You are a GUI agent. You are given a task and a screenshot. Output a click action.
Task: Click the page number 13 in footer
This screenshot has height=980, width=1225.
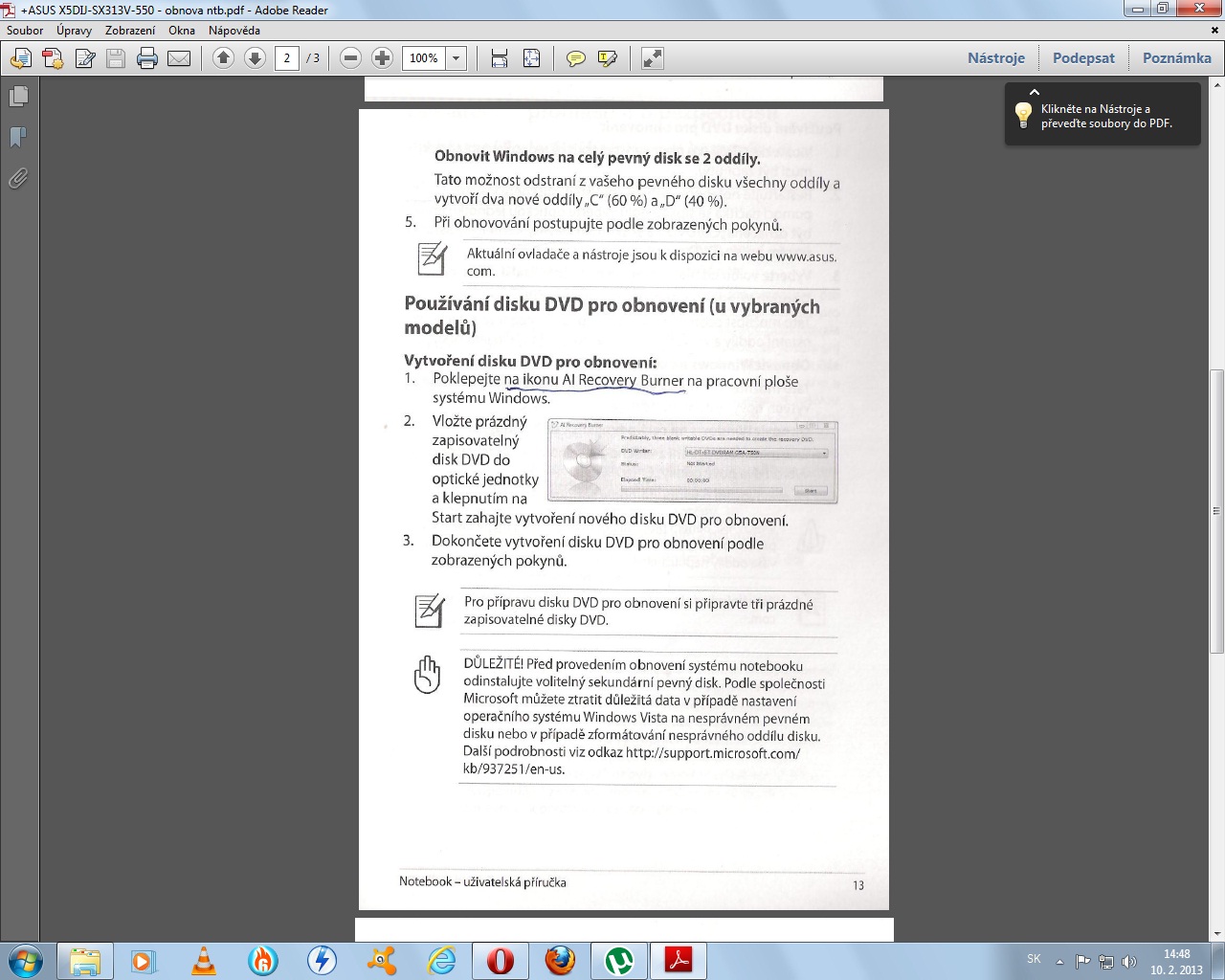coord(858,885)
